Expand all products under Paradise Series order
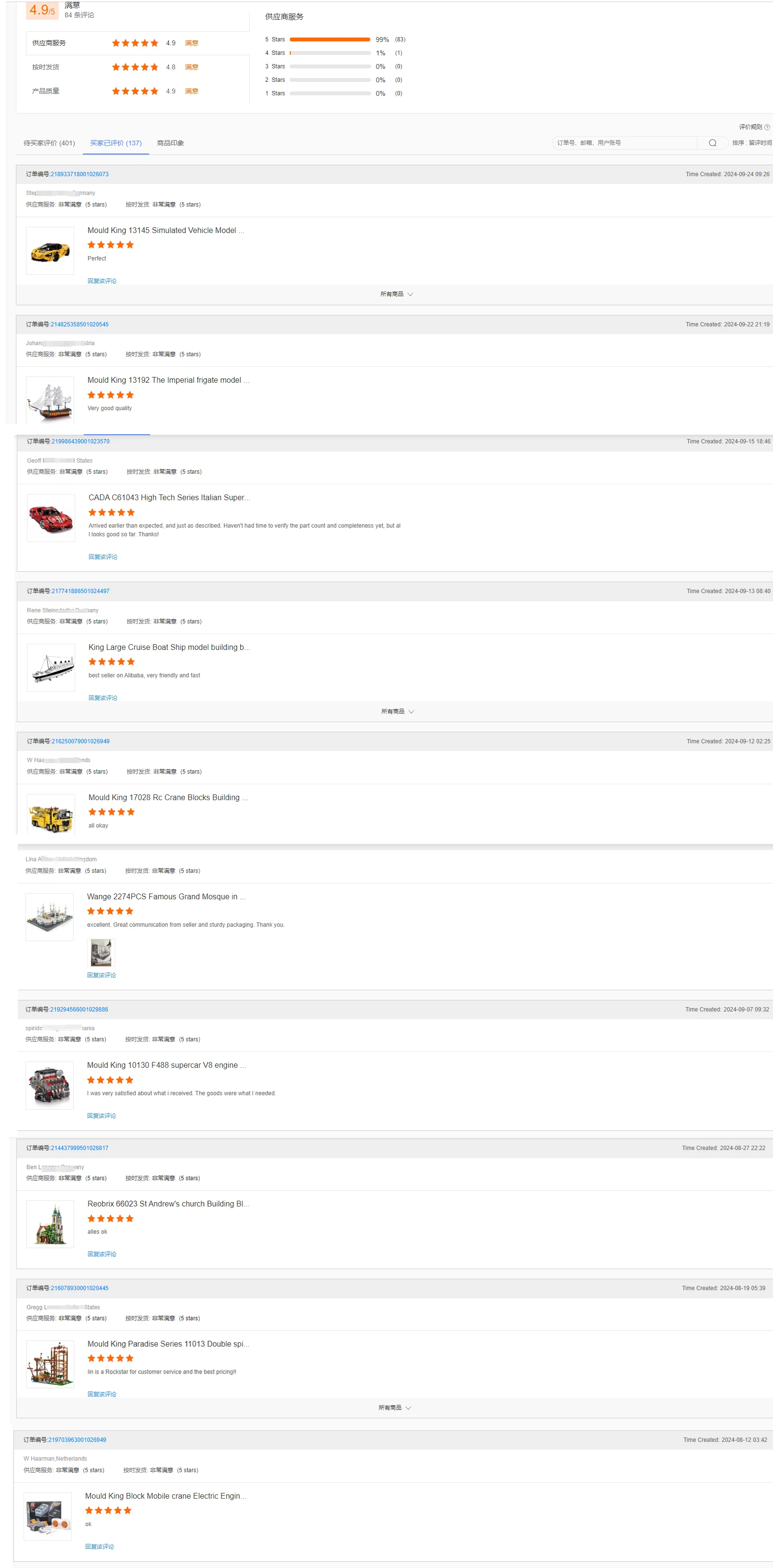The height and width of the screenshot is (1568, 773). pyautogui.click(x=395, y=1407)
